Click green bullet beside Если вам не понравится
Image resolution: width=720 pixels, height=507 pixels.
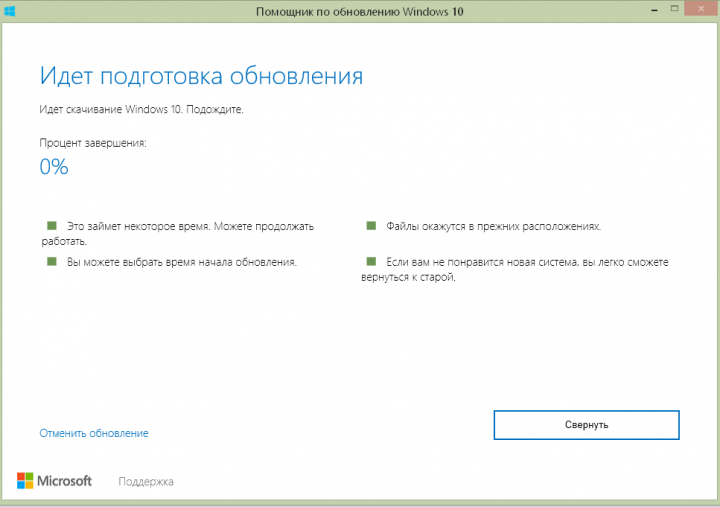pos(371,261)
